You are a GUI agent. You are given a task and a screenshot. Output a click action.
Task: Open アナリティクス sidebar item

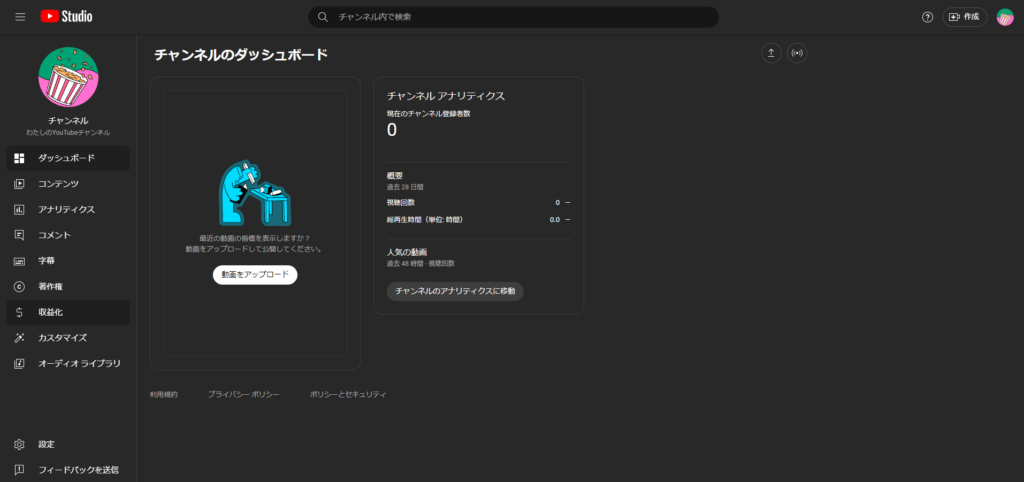[x=66, y=210]
